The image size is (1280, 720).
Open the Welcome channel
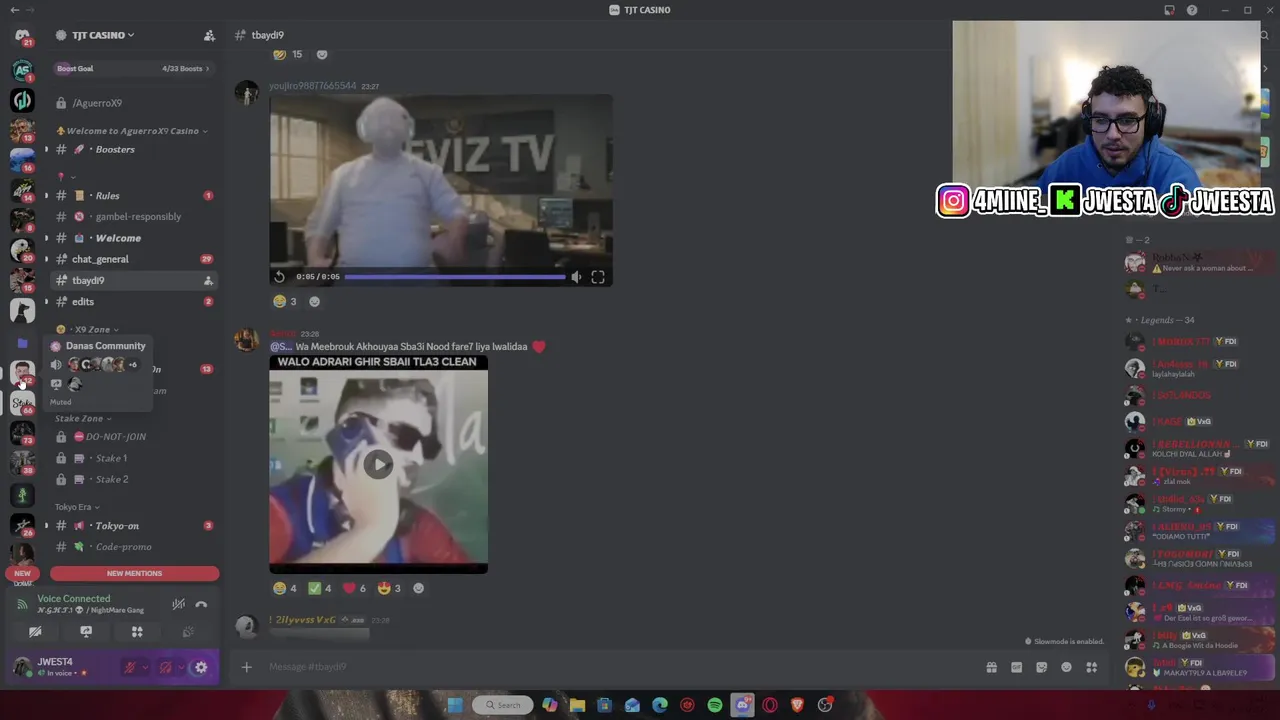click(x=134, y=238)
